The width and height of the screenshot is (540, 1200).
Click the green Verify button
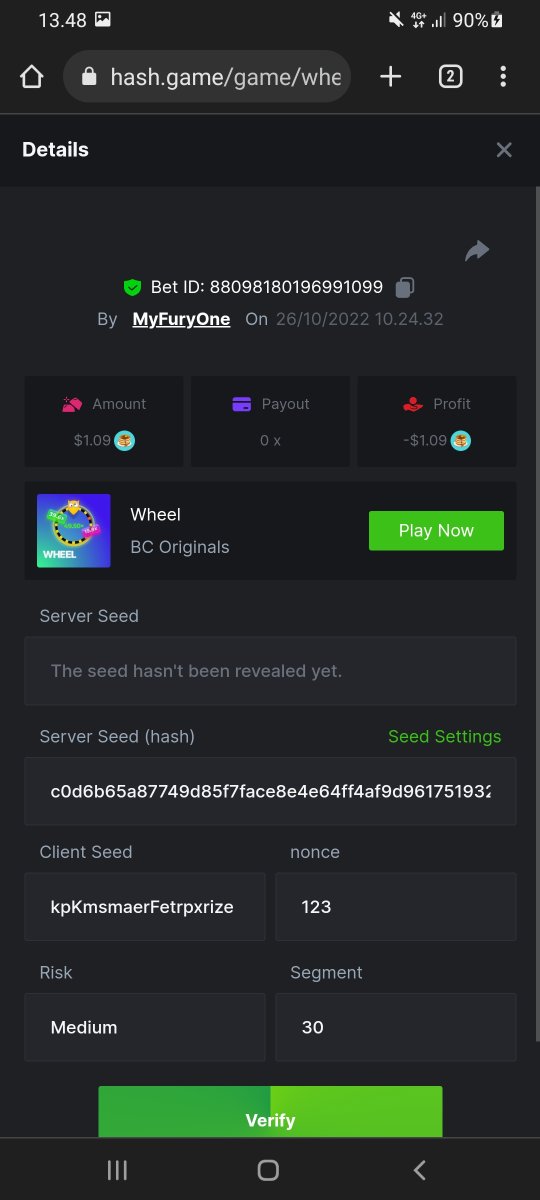coord(270,1112)
